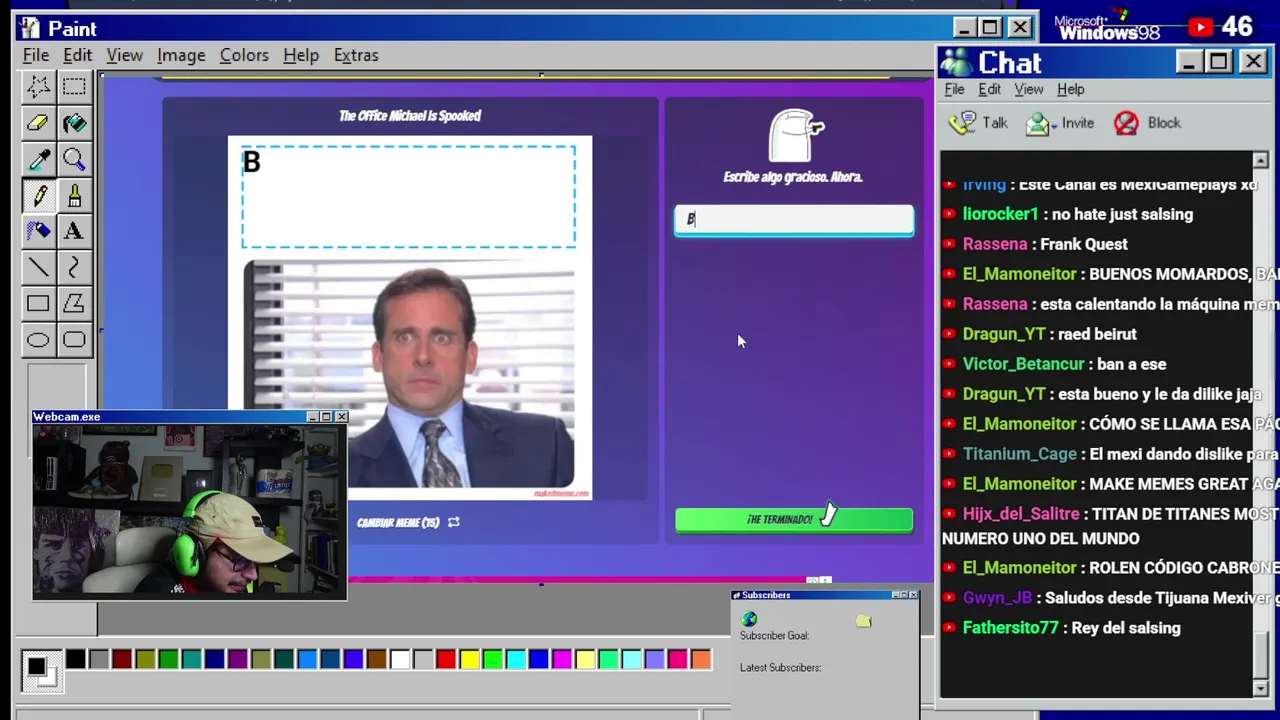Pick the black color swatch

point(75,659)
